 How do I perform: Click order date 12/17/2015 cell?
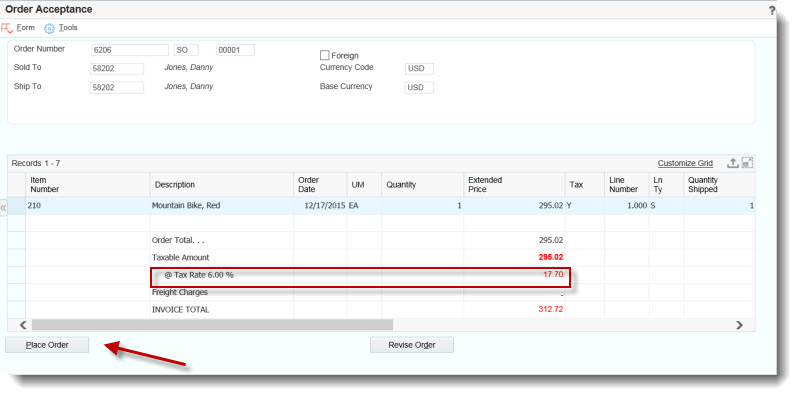[x=320, y=206]
